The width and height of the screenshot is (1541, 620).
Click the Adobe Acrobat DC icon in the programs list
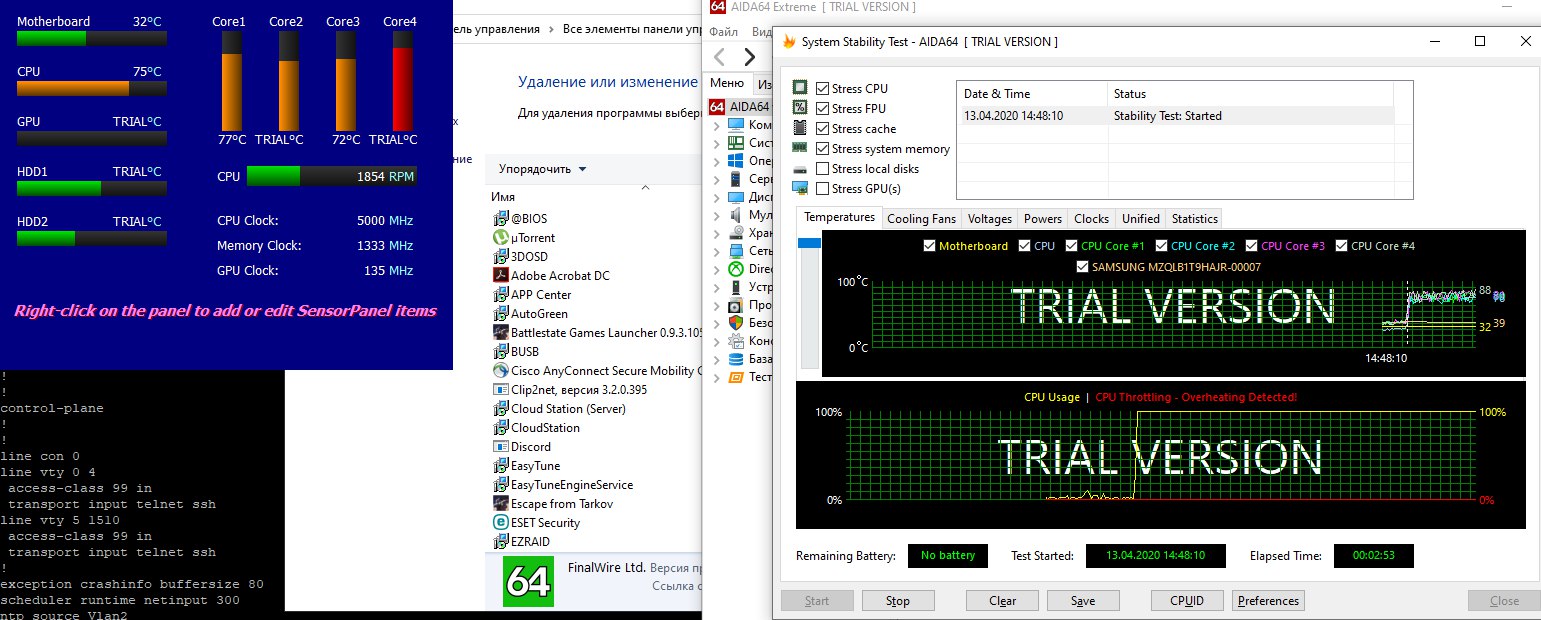tap(502, 275)
